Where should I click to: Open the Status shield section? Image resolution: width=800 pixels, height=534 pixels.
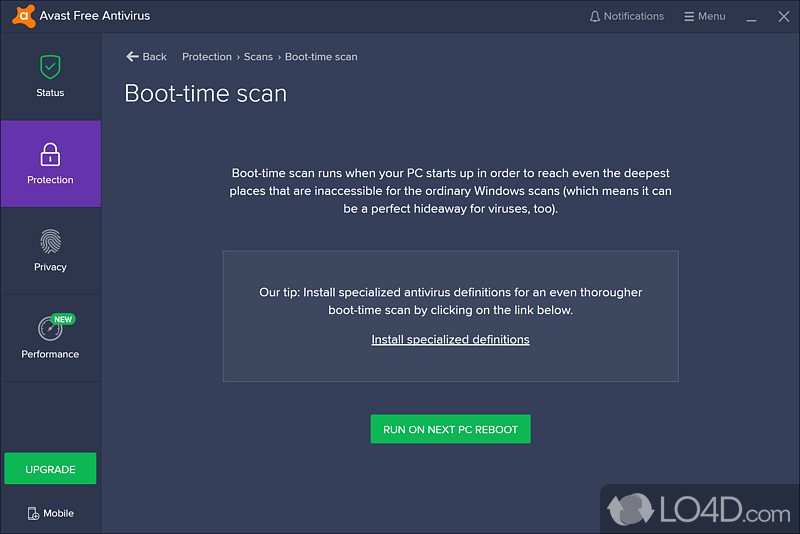tap(51, 77)
